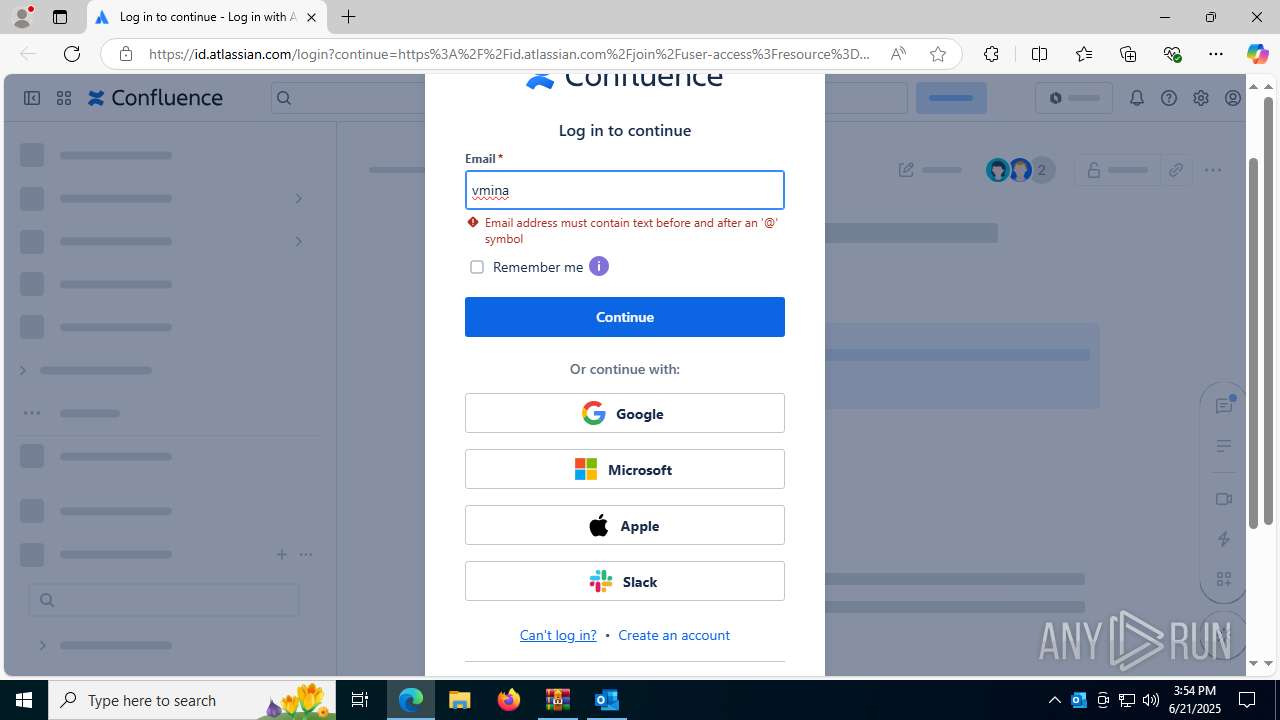This screenshot has width=1280, height=720.
Task: Open Edge Favorites list icon
Action: (x=1084, y=54)
